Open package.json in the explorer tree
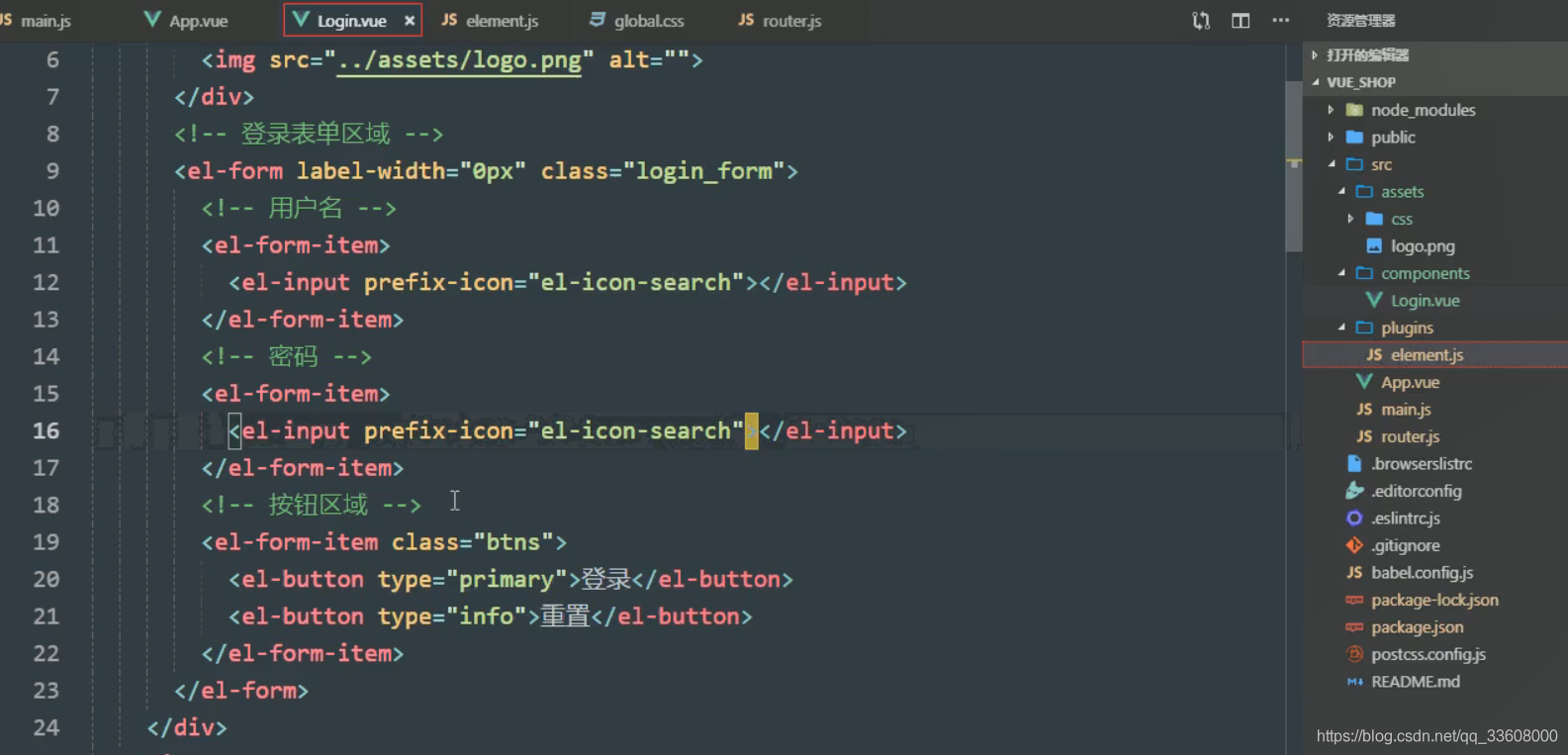Screen dimensions: 1568x755 1418,626
